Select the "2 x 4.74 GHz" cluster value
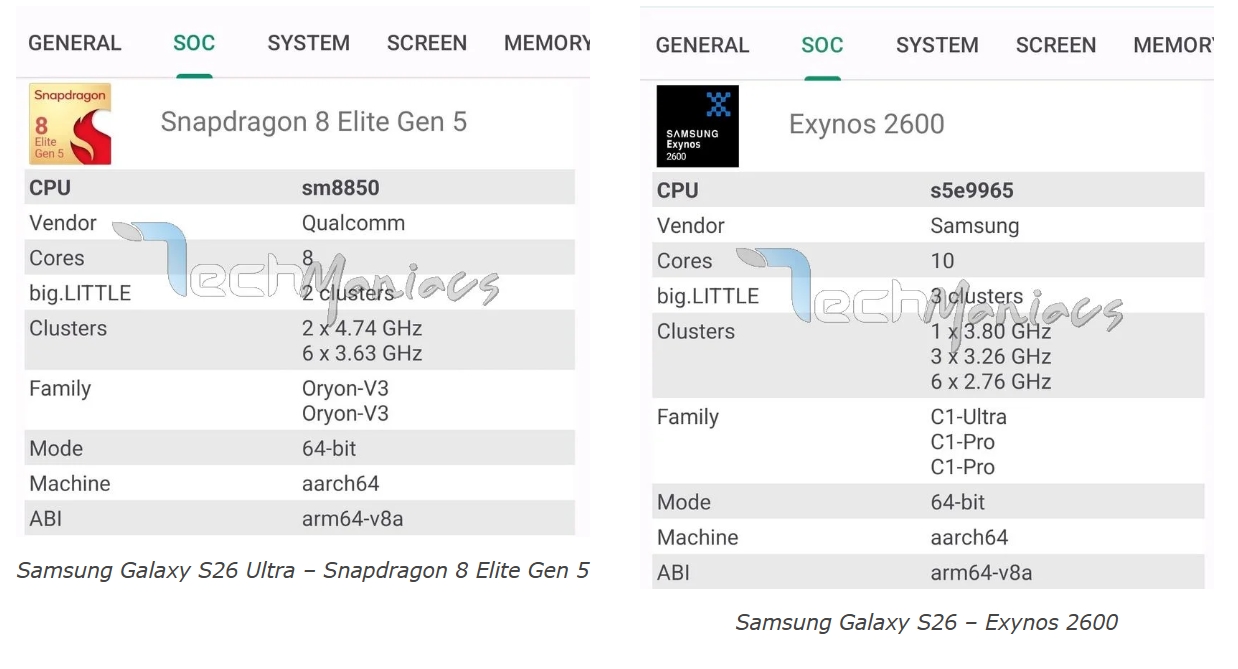Screen dimensions: 1238x669 (362, 328)
